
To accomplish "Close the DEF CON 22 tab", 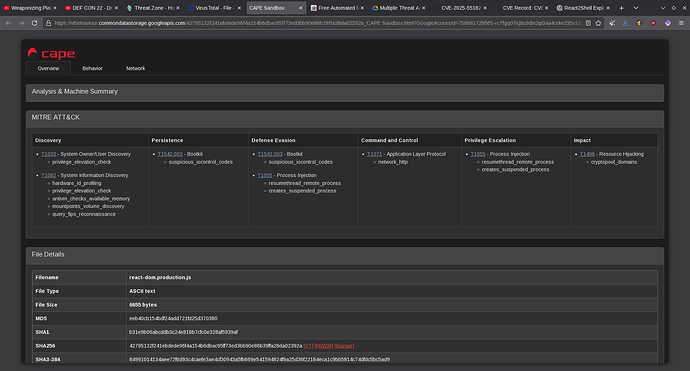I will click(x=116, y=8).
